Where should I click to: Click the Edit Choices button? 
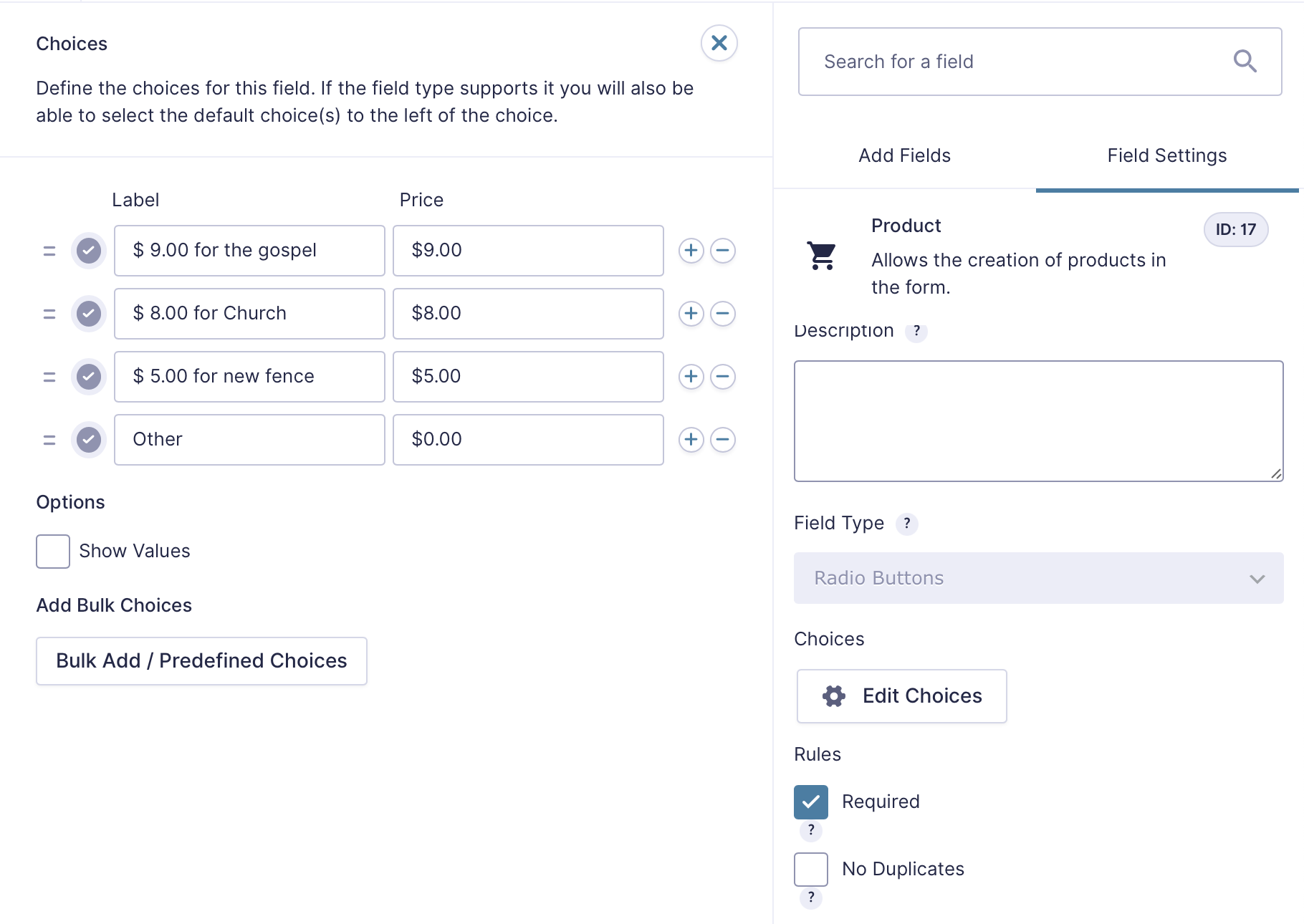(901, 696)
